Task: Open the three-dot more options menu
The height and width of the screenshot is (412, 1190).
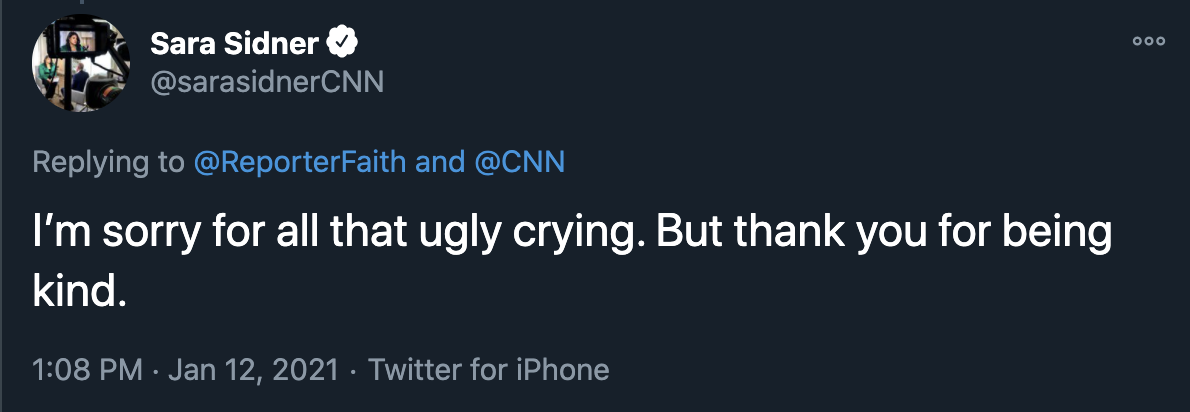Action: coord(1148,42)
